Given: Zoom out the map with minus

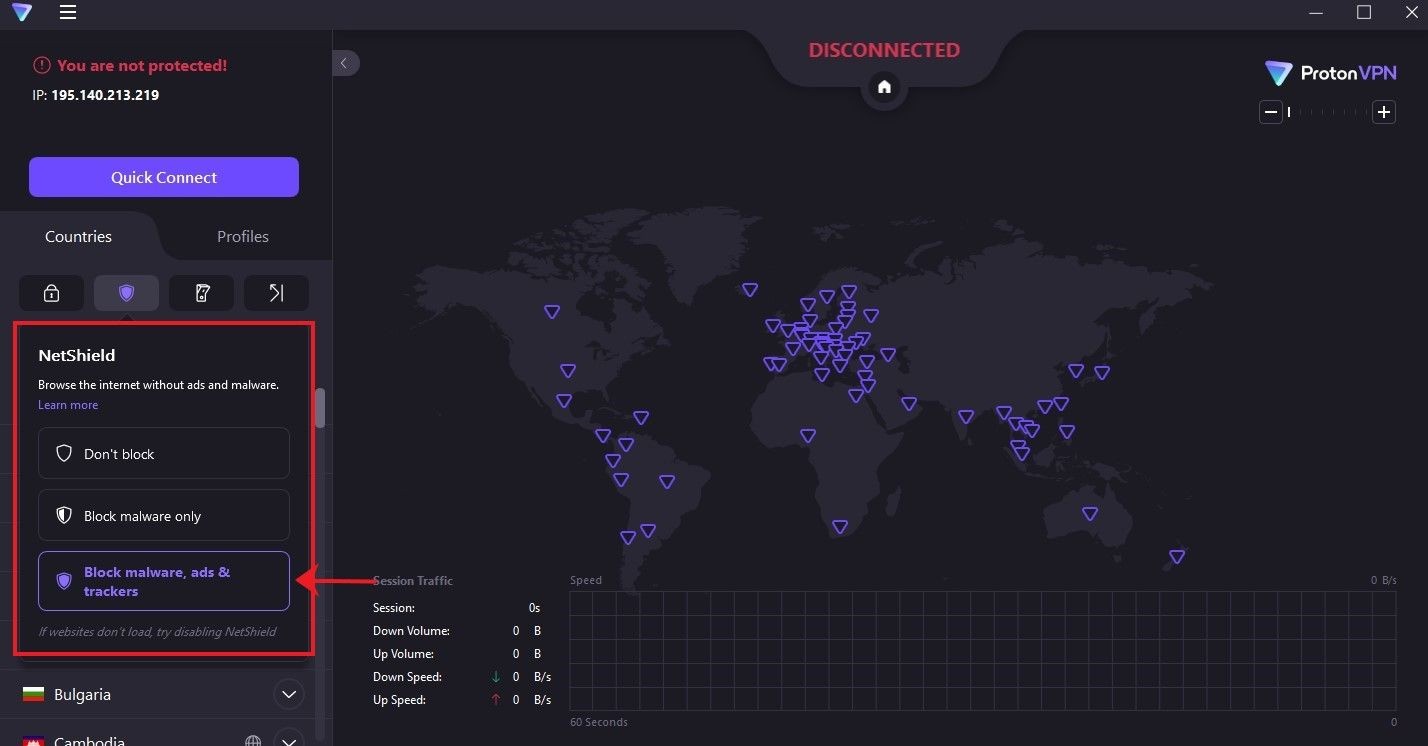Looking at the screenshot, I should tap(1271, 112).
